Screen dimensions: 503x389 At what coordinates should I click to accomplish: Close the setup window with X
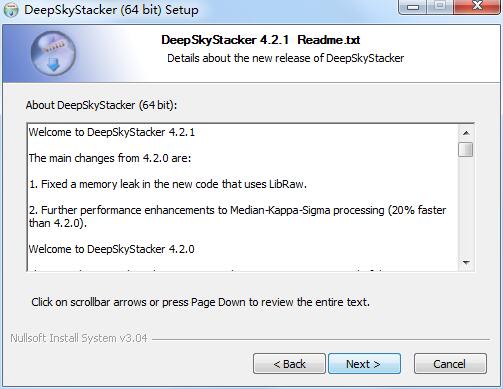pyautogui.click(x=477, y=6)
